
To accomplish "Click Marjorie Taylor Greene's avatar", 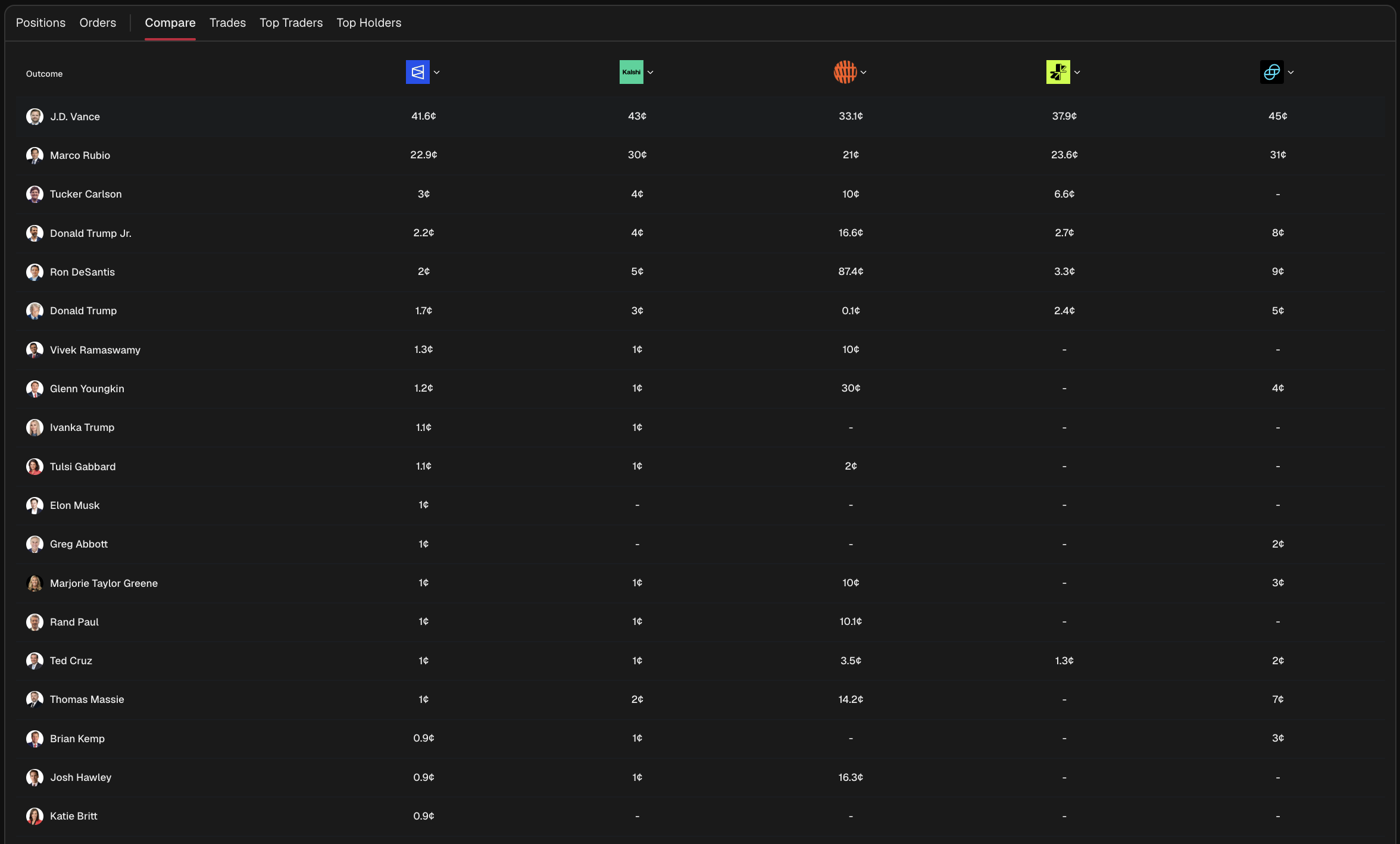I will [35, 583].
